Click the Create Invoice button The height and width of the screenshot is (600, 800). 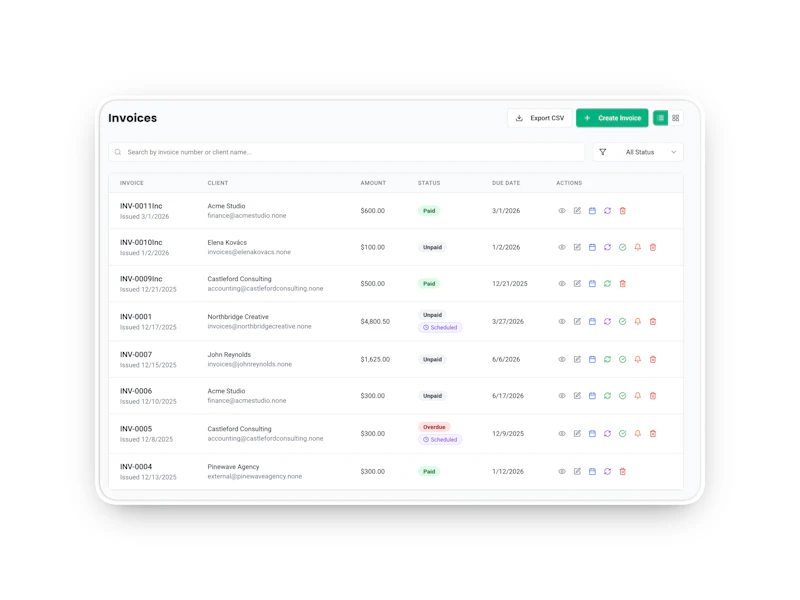(612, 118)
